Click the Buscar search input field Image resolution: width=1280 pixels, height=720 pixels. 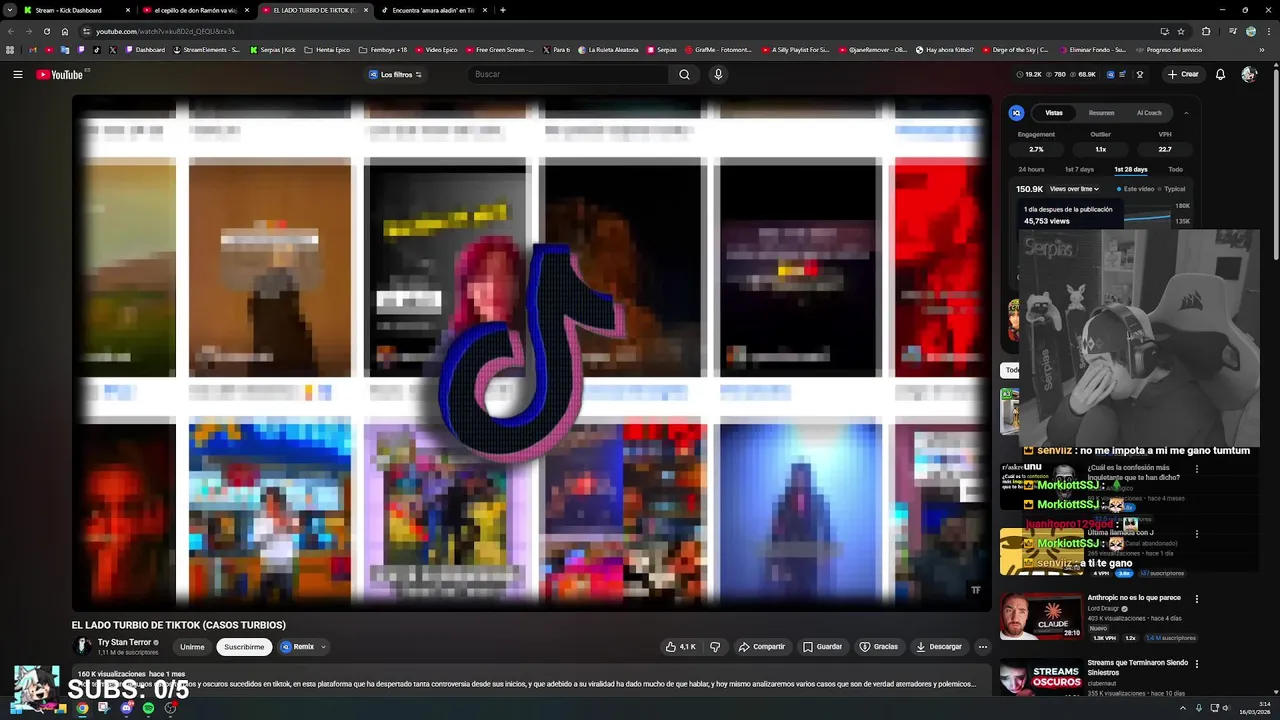(570, 74)
